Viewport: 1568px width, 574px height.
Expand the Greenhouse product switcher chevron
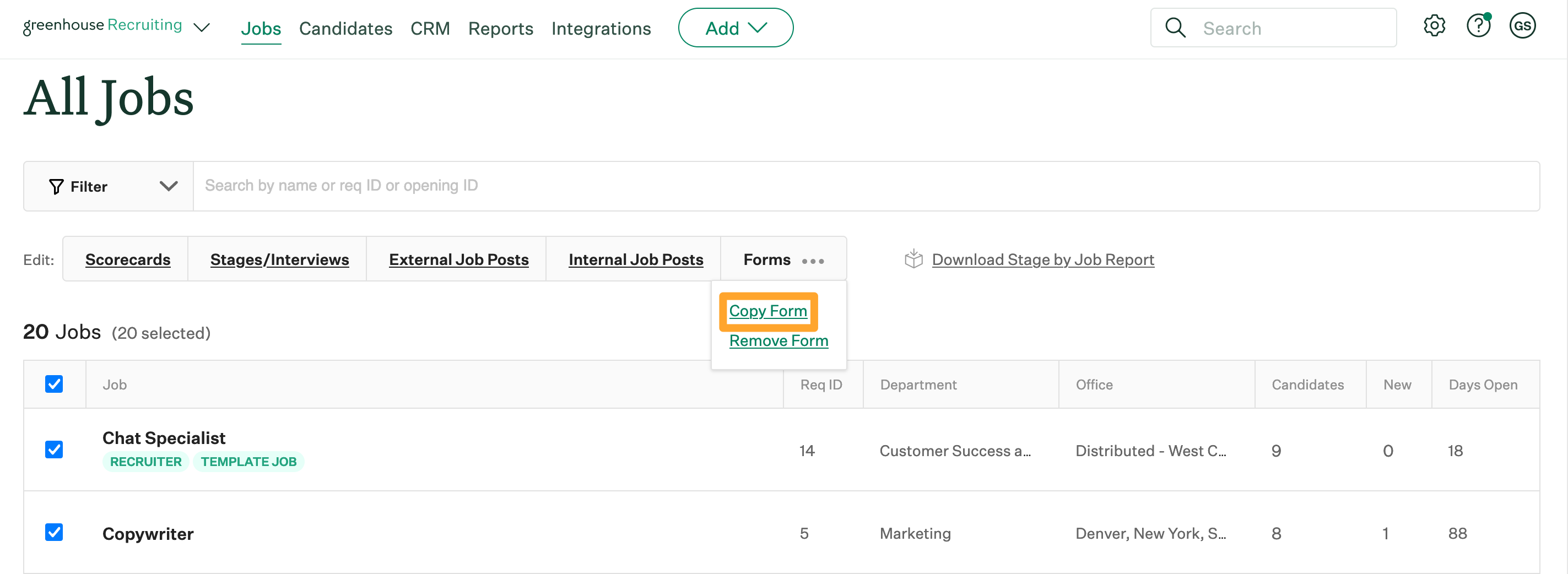(x=202, y=28)
